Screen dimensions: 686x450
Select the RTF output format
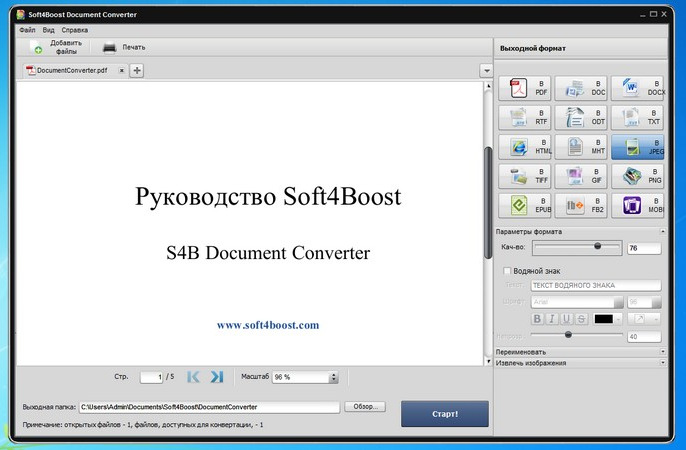pyautogui.click(x=524, y=117)
